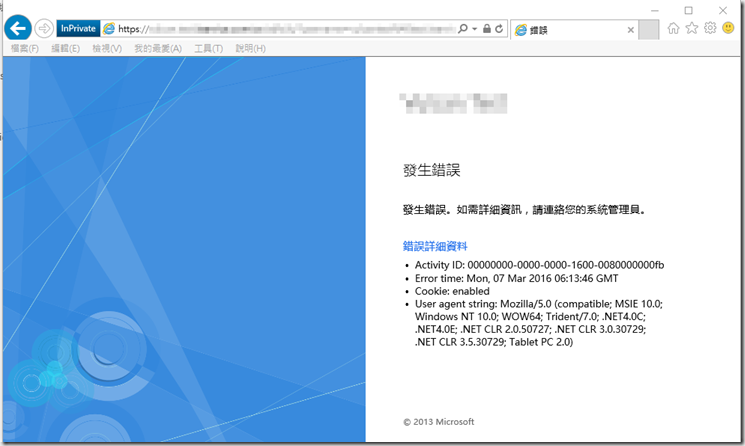
Task: Open the Tools gear icon
Action: [x=710, y=28]
